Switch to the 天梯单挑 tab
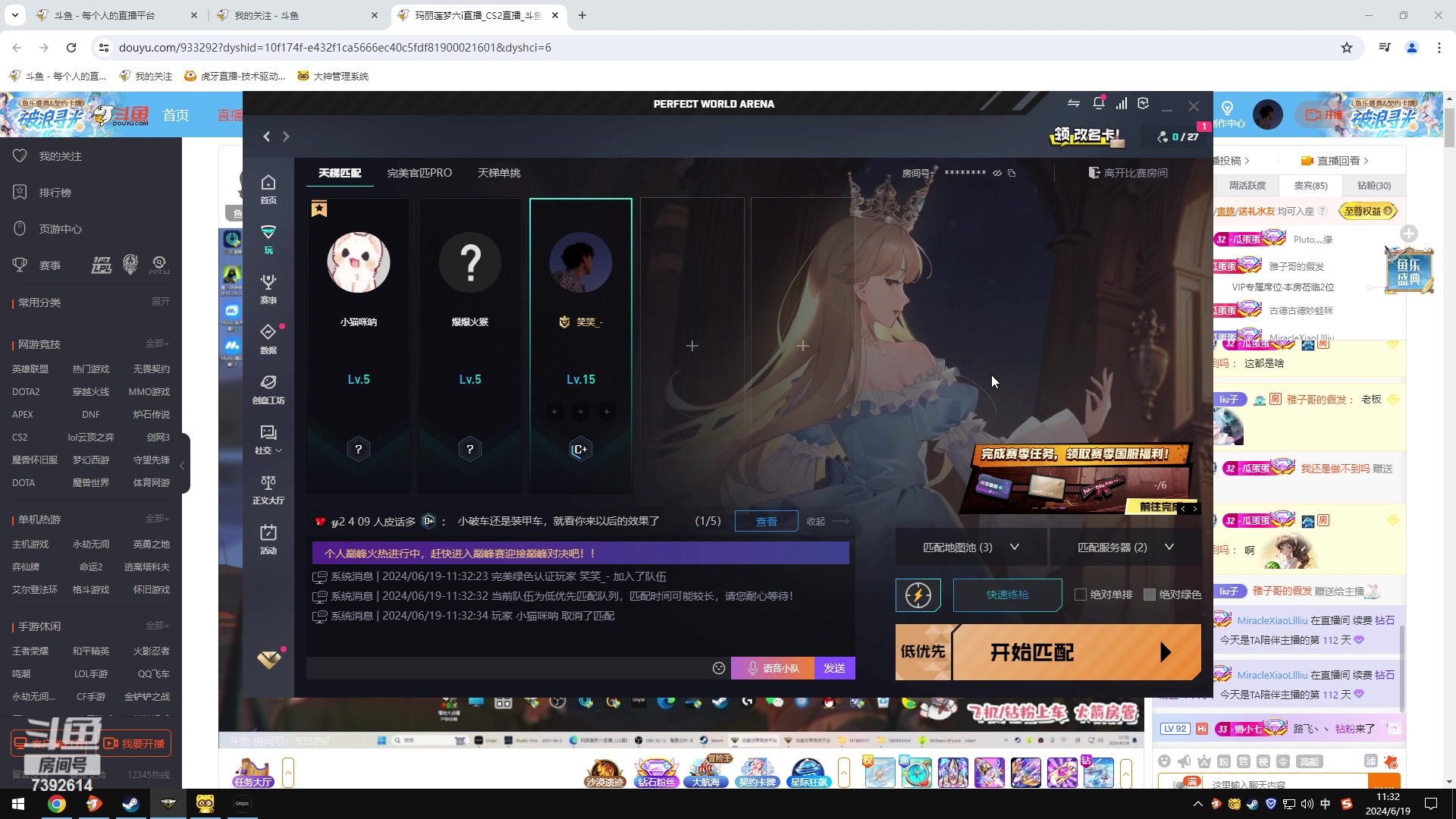 [x=499, y=173]
